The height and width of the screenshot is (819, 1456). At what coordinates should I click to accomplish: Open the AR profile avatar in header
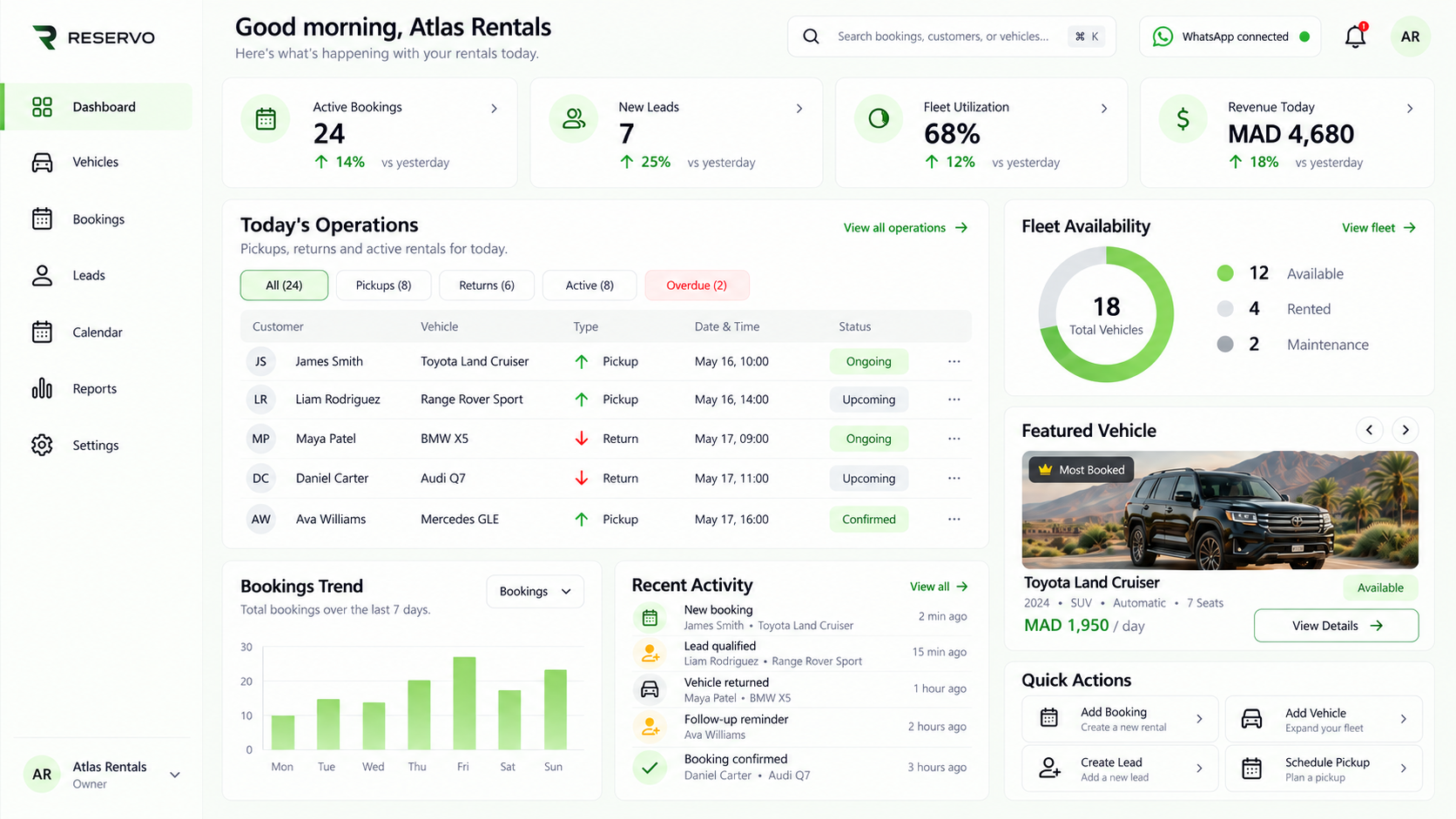tap(1410, 37)
